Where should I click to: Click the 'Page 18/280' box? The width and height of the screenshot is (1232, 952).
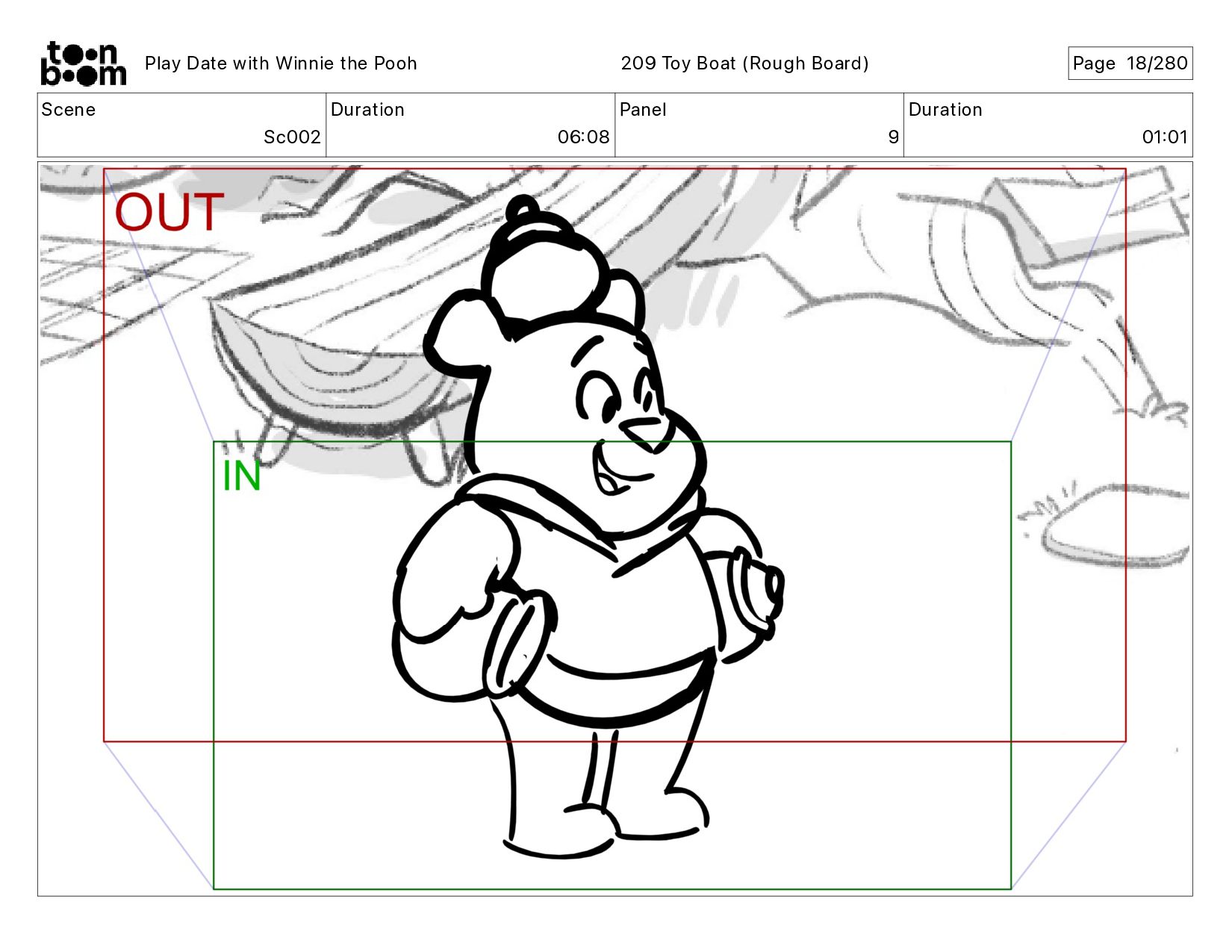click(1130, 63)
